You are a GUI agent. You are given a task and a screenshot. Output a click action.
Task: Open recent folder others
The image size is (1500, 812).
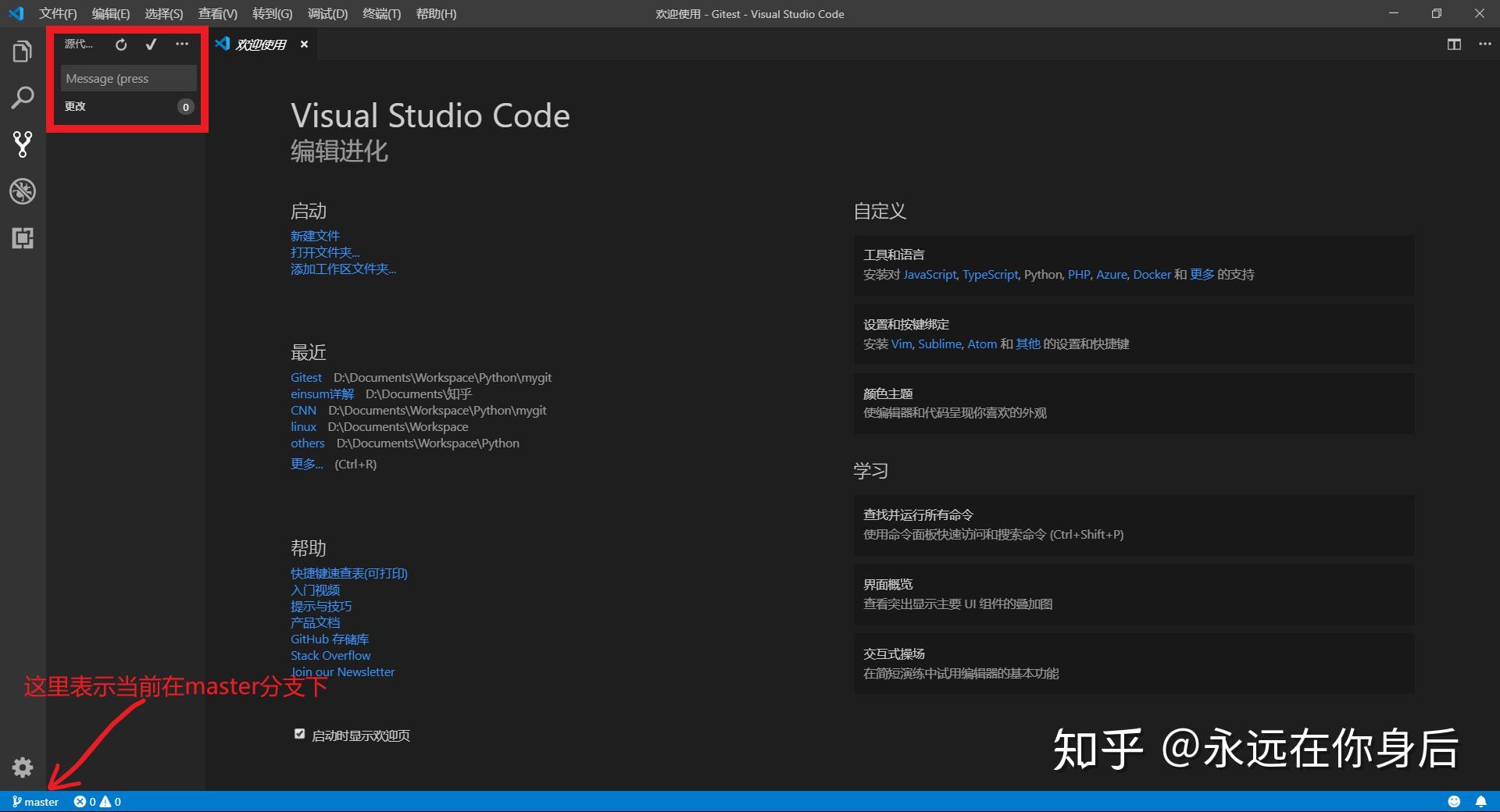click(308, 443)
